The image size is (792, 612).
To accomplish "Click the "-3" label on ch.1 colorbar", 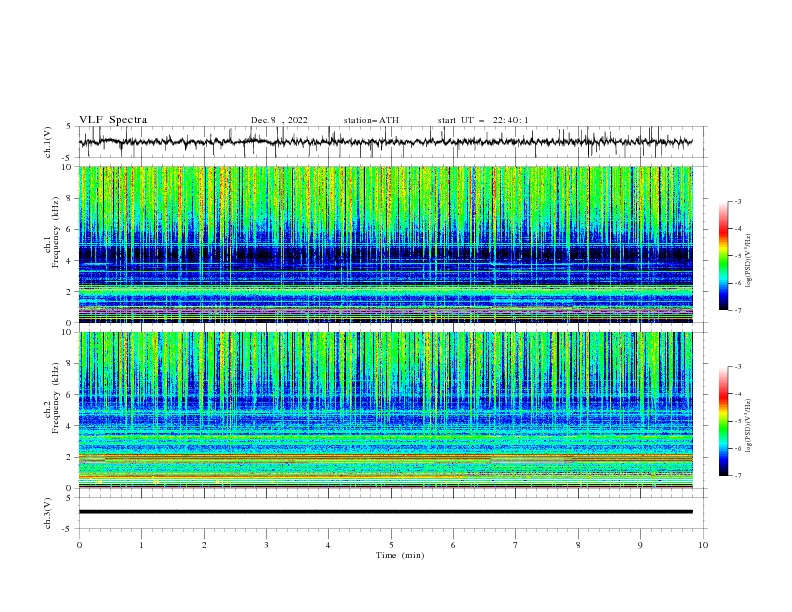I will click(x=738, y=201).
